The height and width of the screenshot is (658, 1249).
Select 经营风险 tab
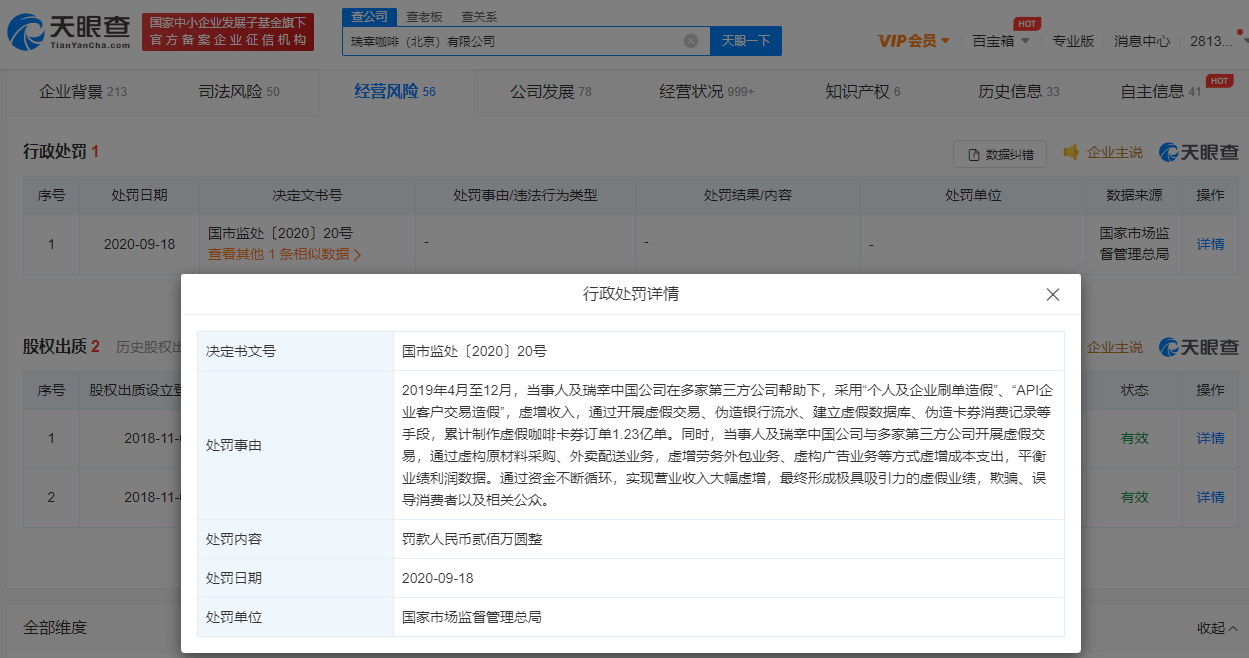[395, 92]
